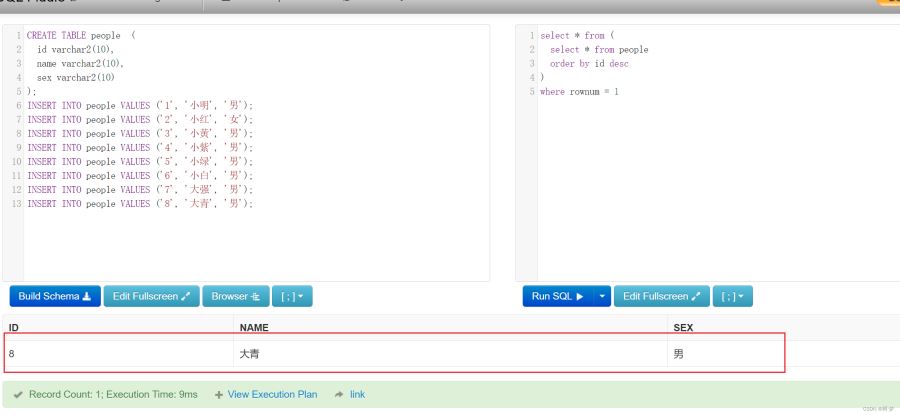Screen dimensions: 900x415
Task: Open query panel Edit Fullscreen
Action: [662, 296]
